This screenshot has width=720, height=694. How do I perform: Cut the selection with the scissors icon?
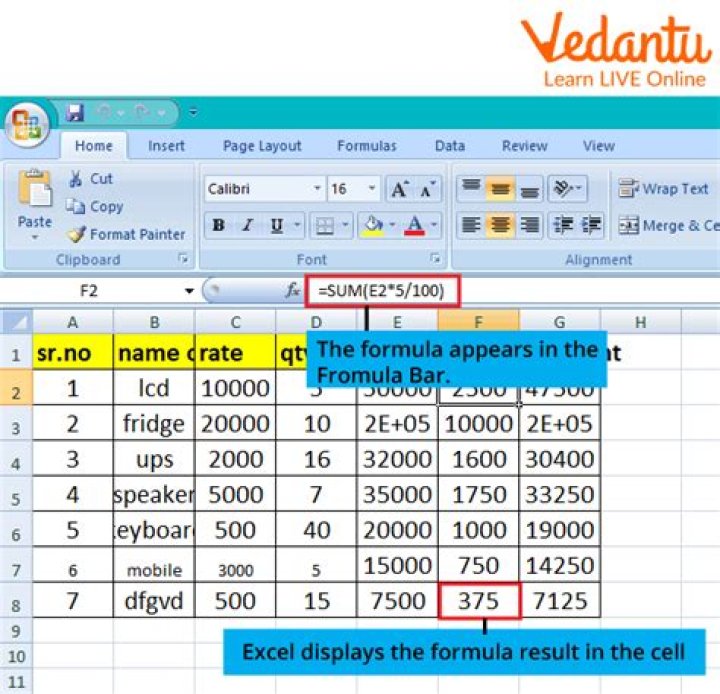pyautogui.click(x=77, y=179)
